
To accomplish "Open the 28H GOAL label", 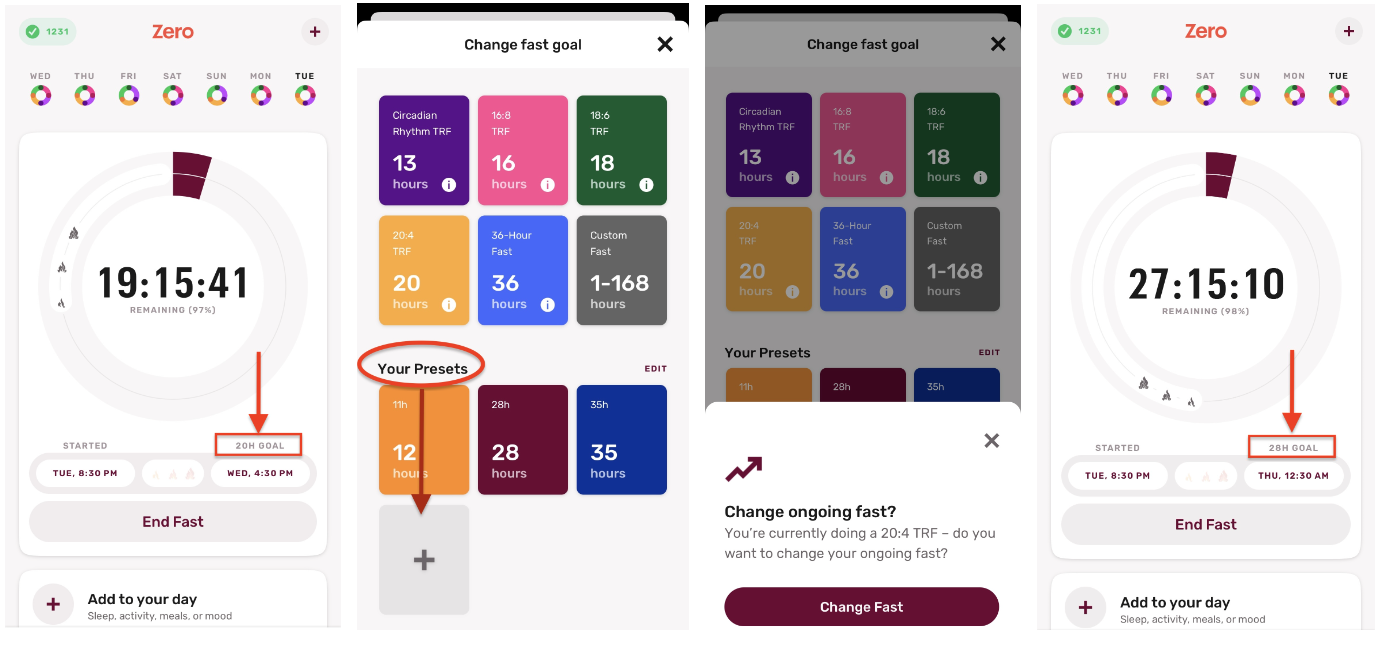I will coord(1292,448).
